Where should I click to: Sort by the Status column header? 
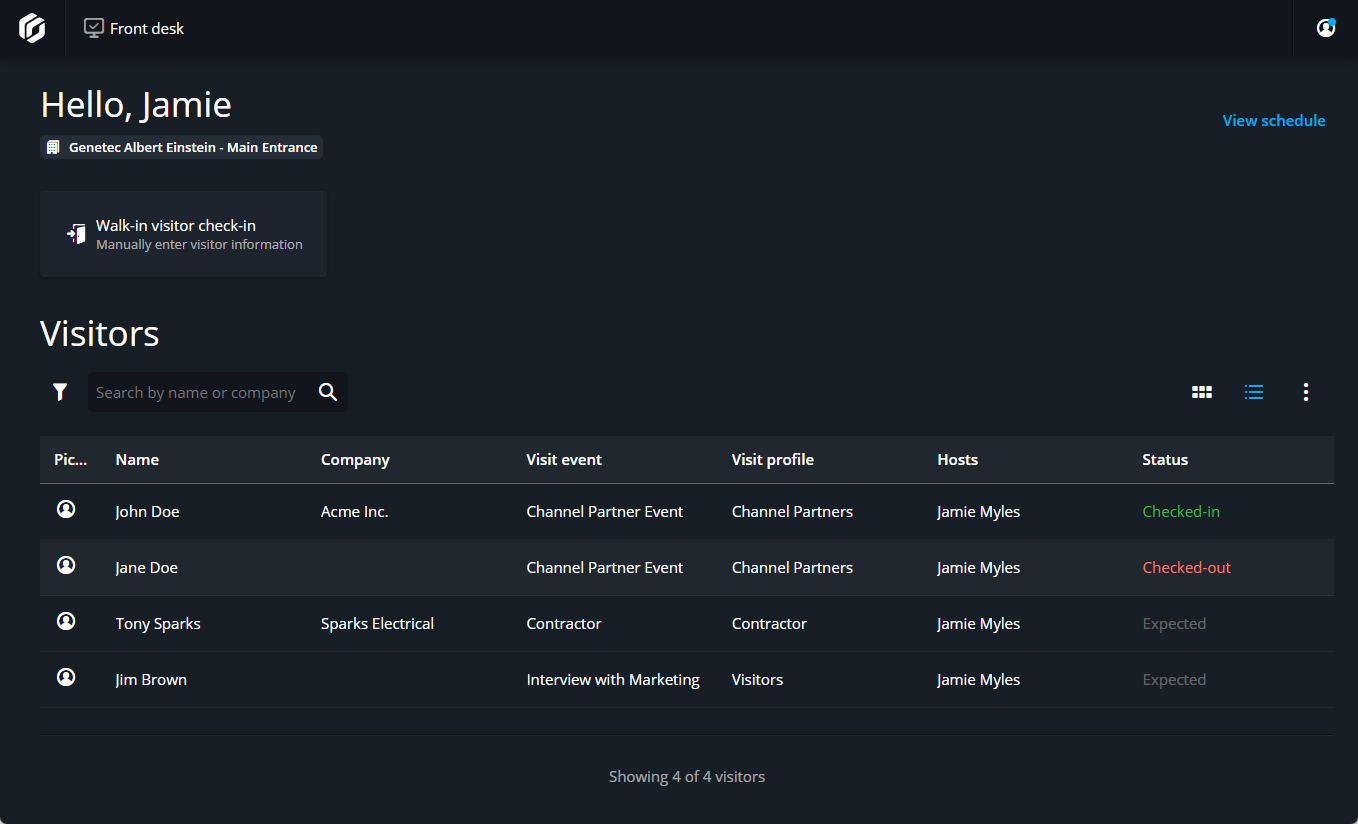tap(1165, 460)
